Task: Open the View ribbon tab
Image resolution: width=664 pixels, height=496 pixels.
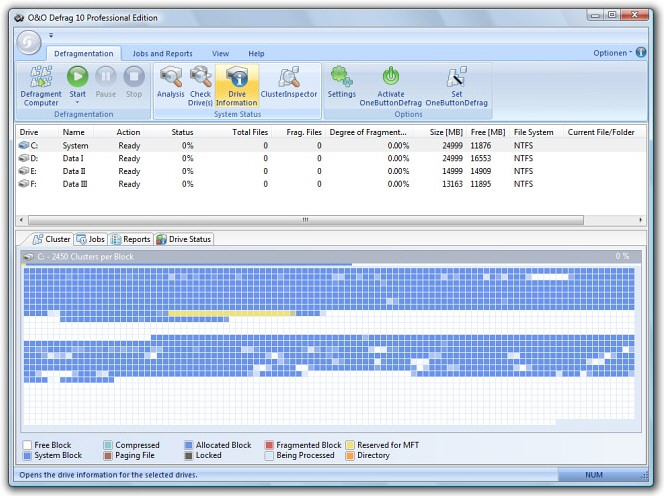Action: (x=220, y=54)
